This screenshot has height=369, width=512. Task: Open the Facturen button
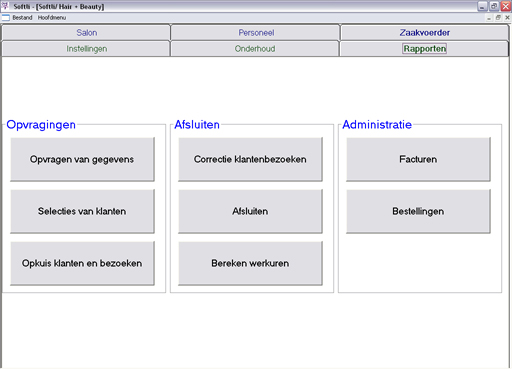(418, 159)
